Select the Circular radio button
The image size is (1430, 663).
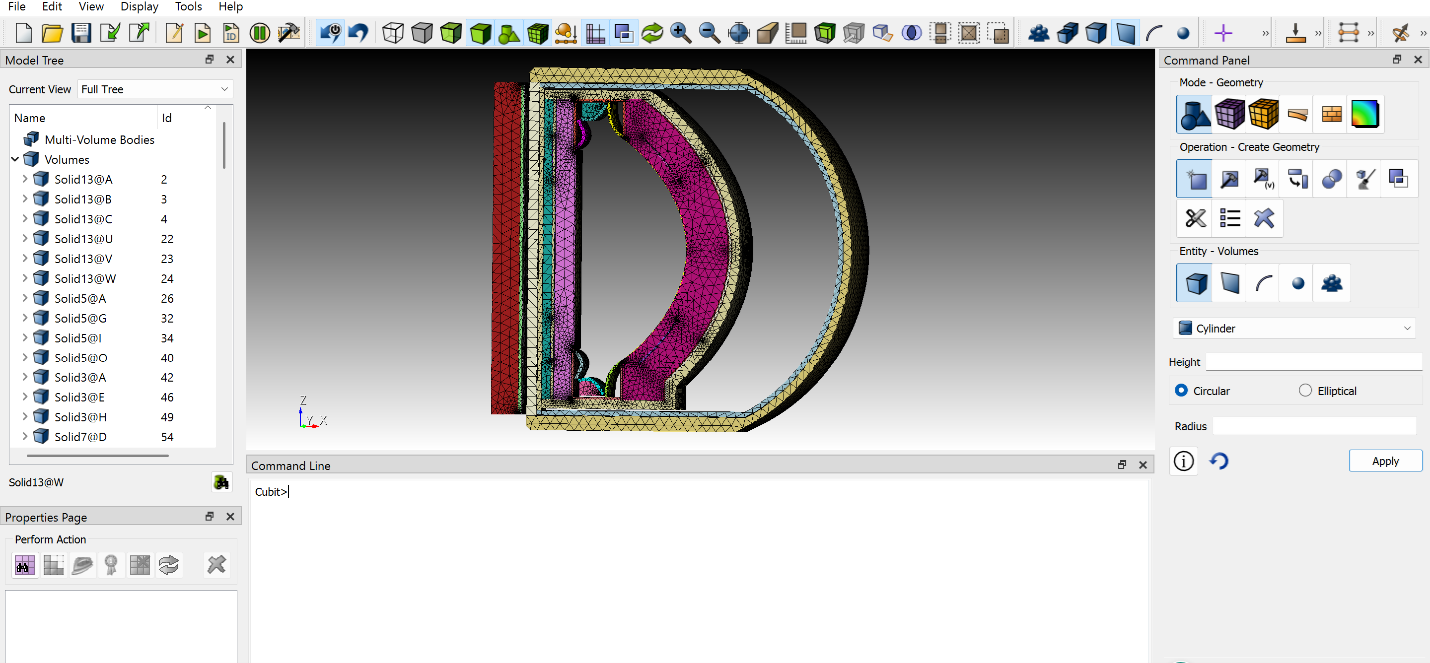(x=1182, y=391)
